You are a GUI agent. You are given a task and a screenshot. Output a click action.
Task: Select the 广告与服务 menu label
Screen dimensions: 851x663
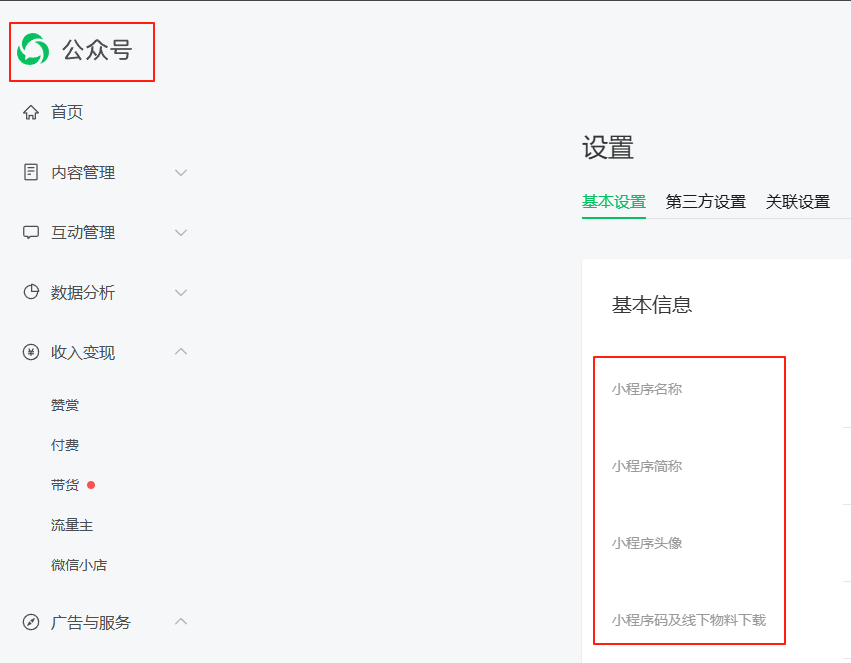91,622
